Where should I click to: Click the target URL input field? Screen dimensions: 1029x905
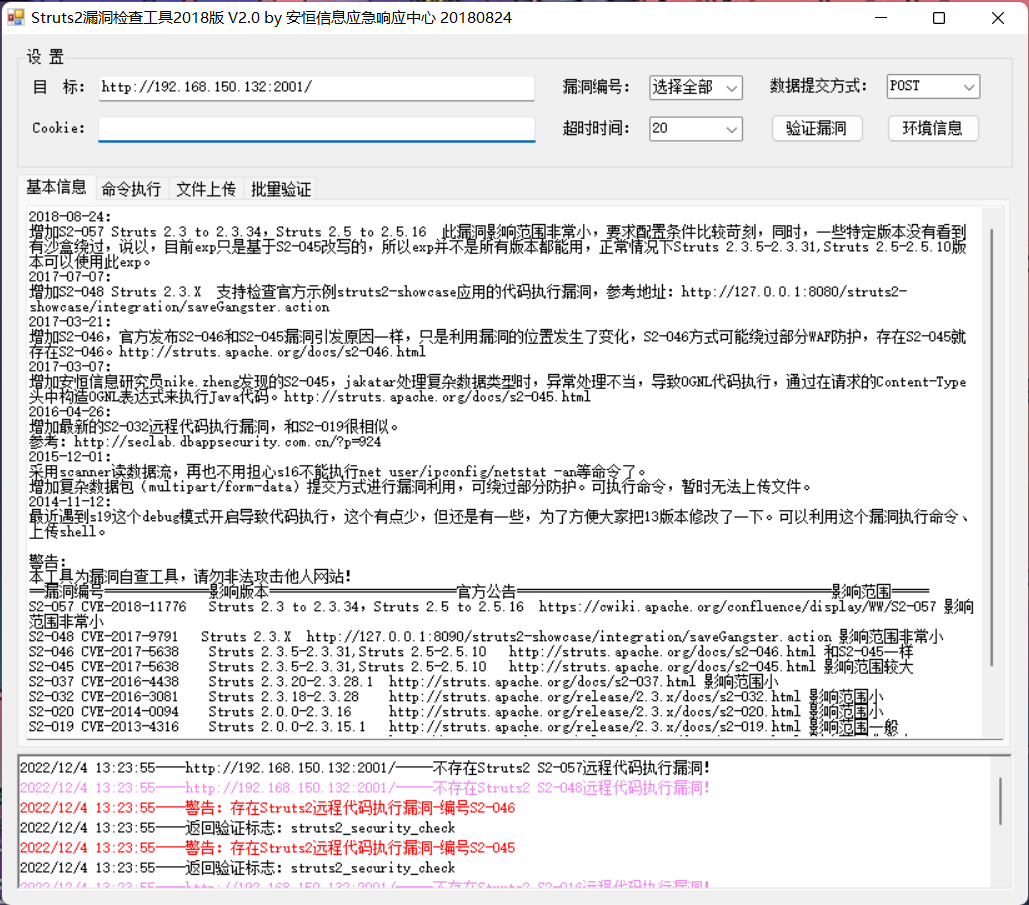tap(316, 87)
